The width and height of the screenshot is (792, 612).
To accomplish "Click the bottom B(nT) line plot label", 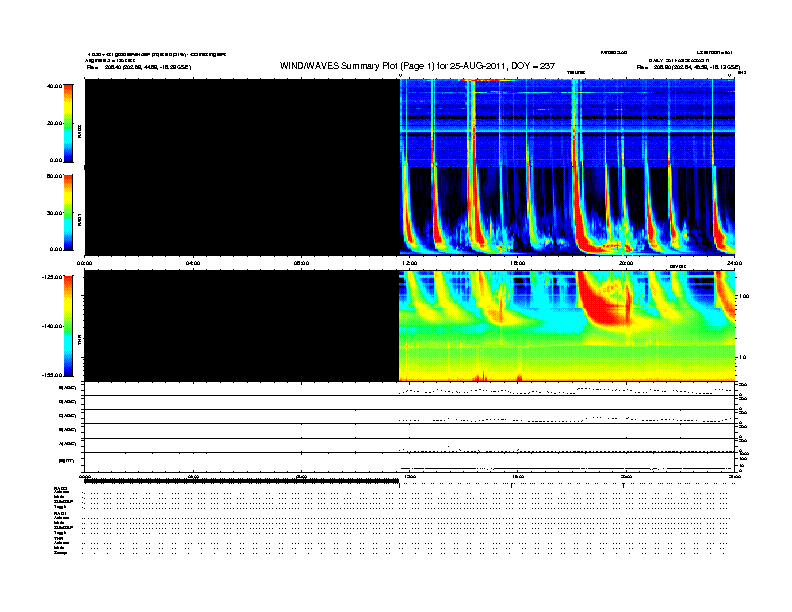I will point(67,461).
